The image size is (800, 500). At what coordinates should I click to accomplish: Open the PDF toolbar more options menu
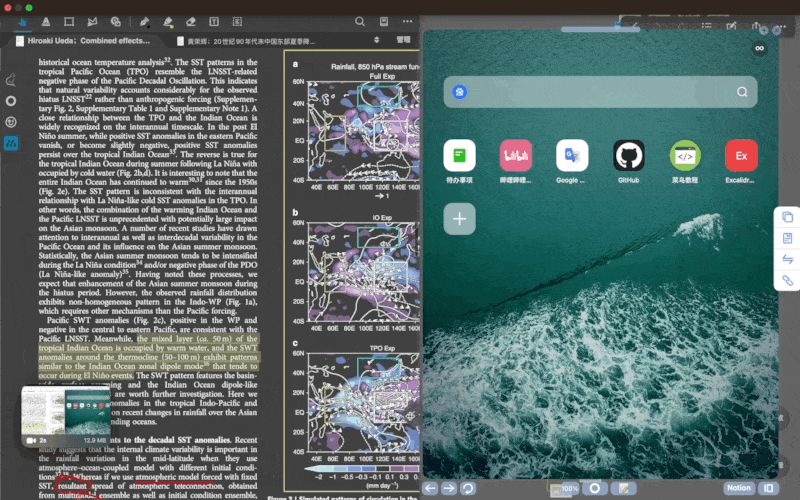tap(407, 21)
